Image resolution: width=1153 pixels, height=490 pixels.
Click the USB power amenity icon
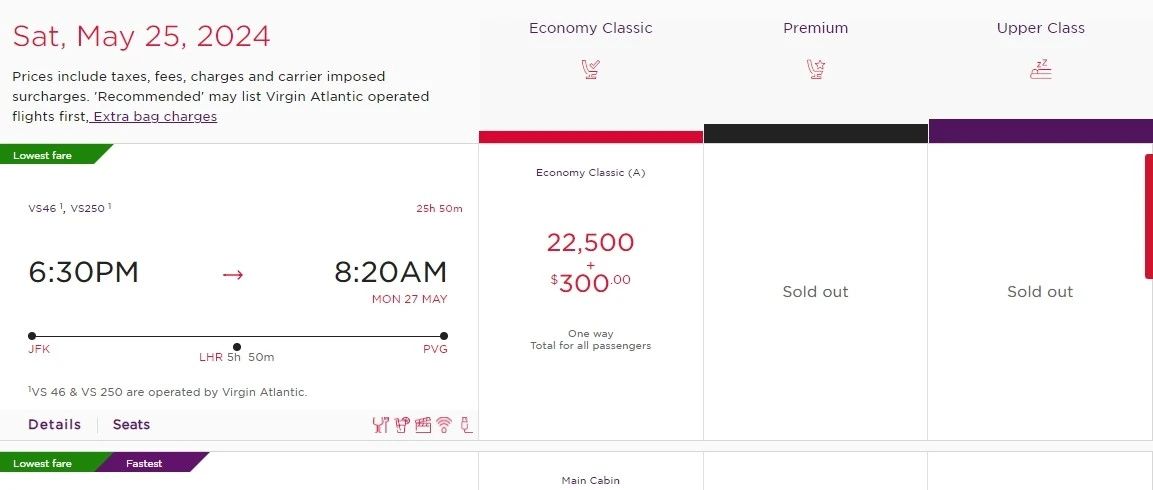466,425
